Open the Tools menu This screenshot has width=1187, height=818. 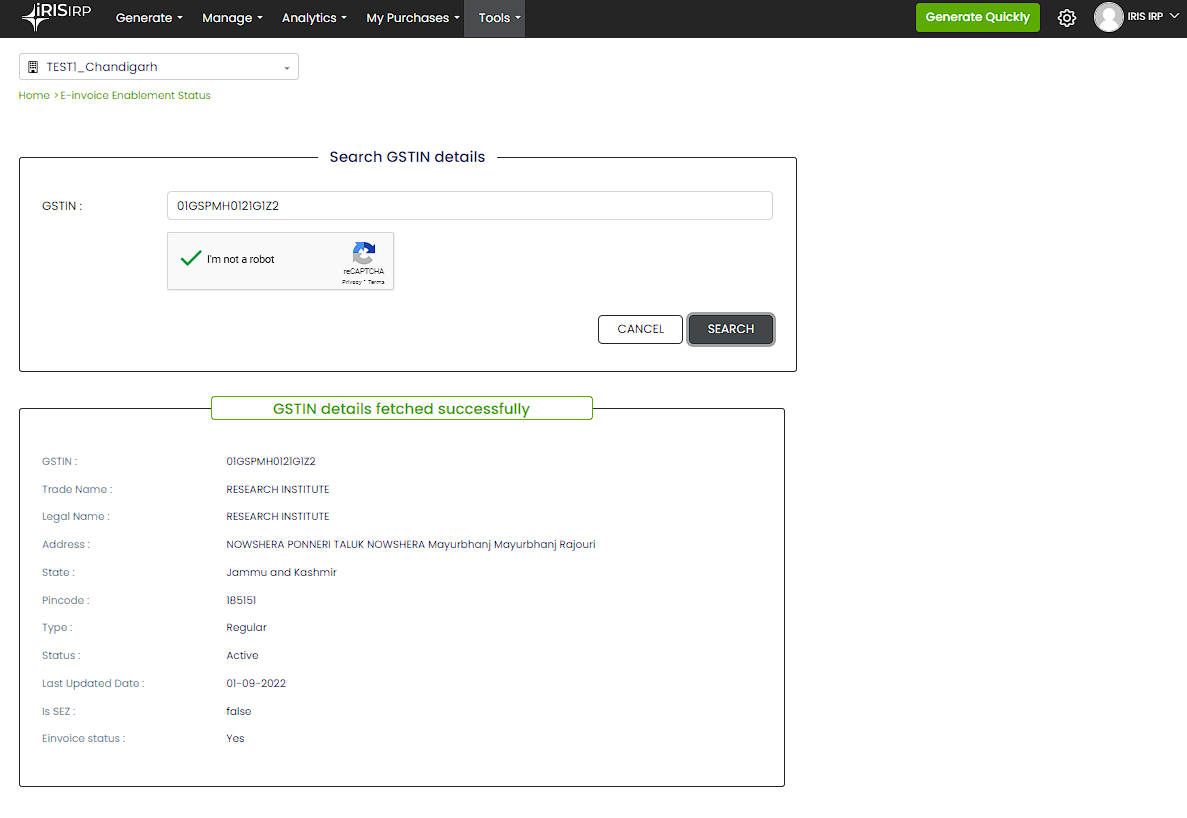pos(499,18)
